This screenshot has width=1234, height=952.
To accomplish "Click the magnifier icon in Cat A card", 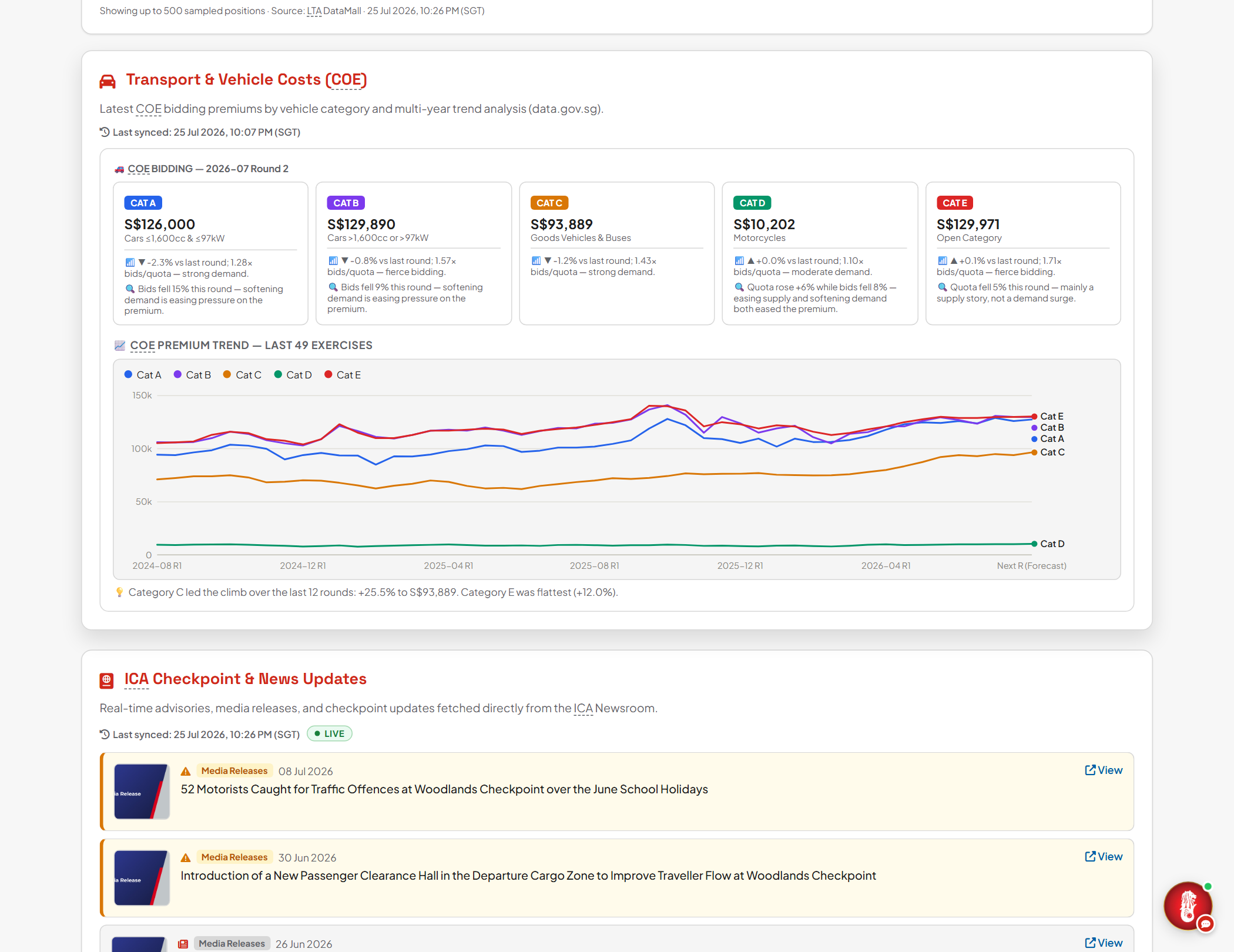I will [130, 289].
